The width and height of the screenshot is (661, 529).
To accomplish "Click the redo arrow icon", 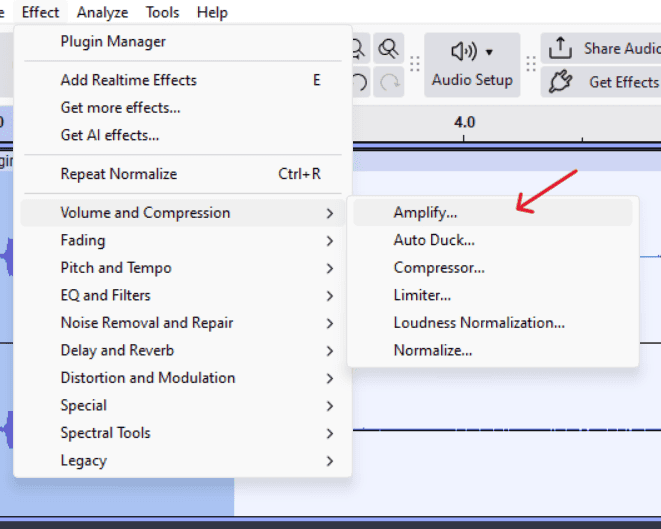I will 388,82.
